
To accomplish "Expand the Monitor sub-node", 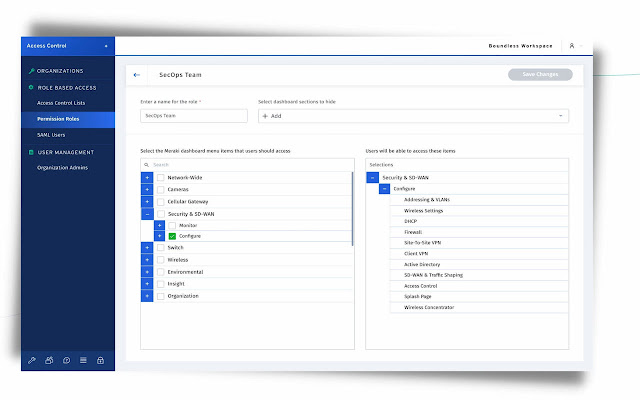I will coord(160,225).
